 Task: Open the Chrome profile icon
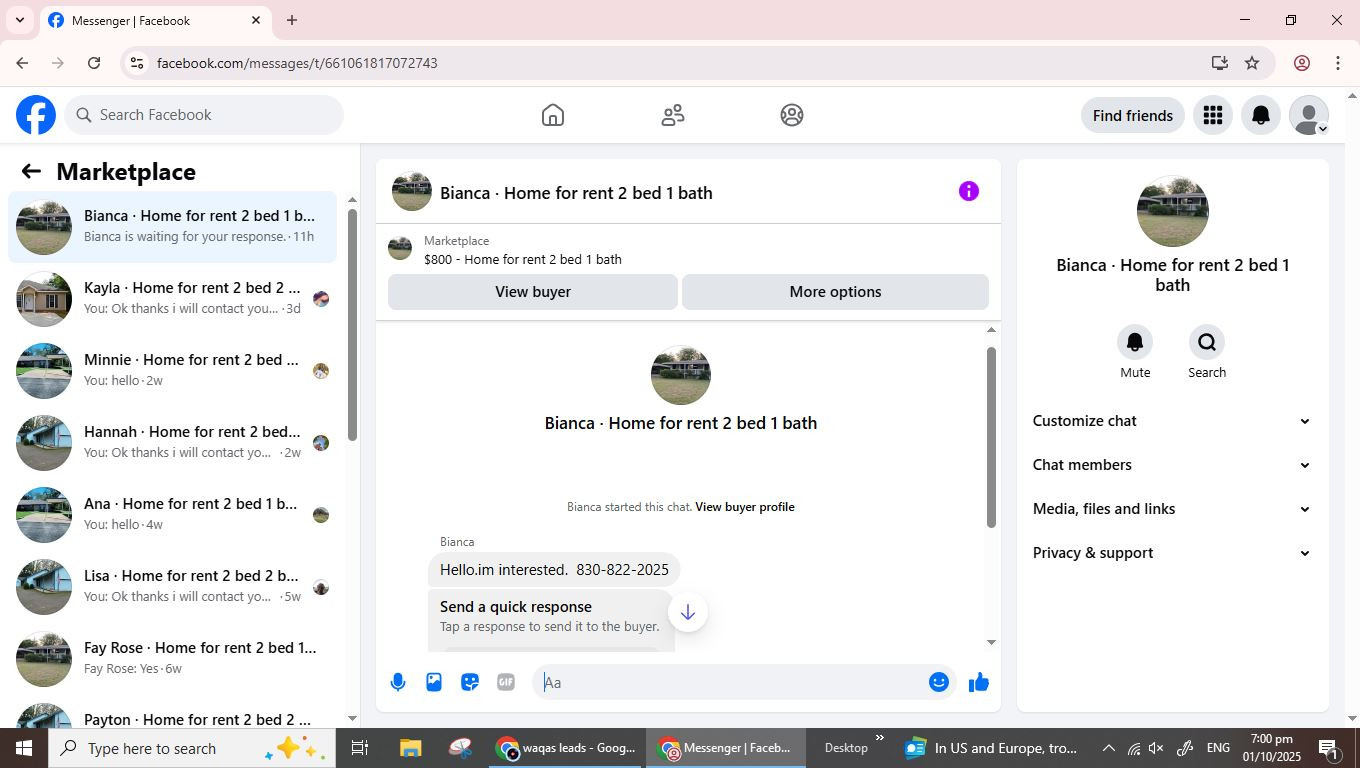click(1302, 63)
